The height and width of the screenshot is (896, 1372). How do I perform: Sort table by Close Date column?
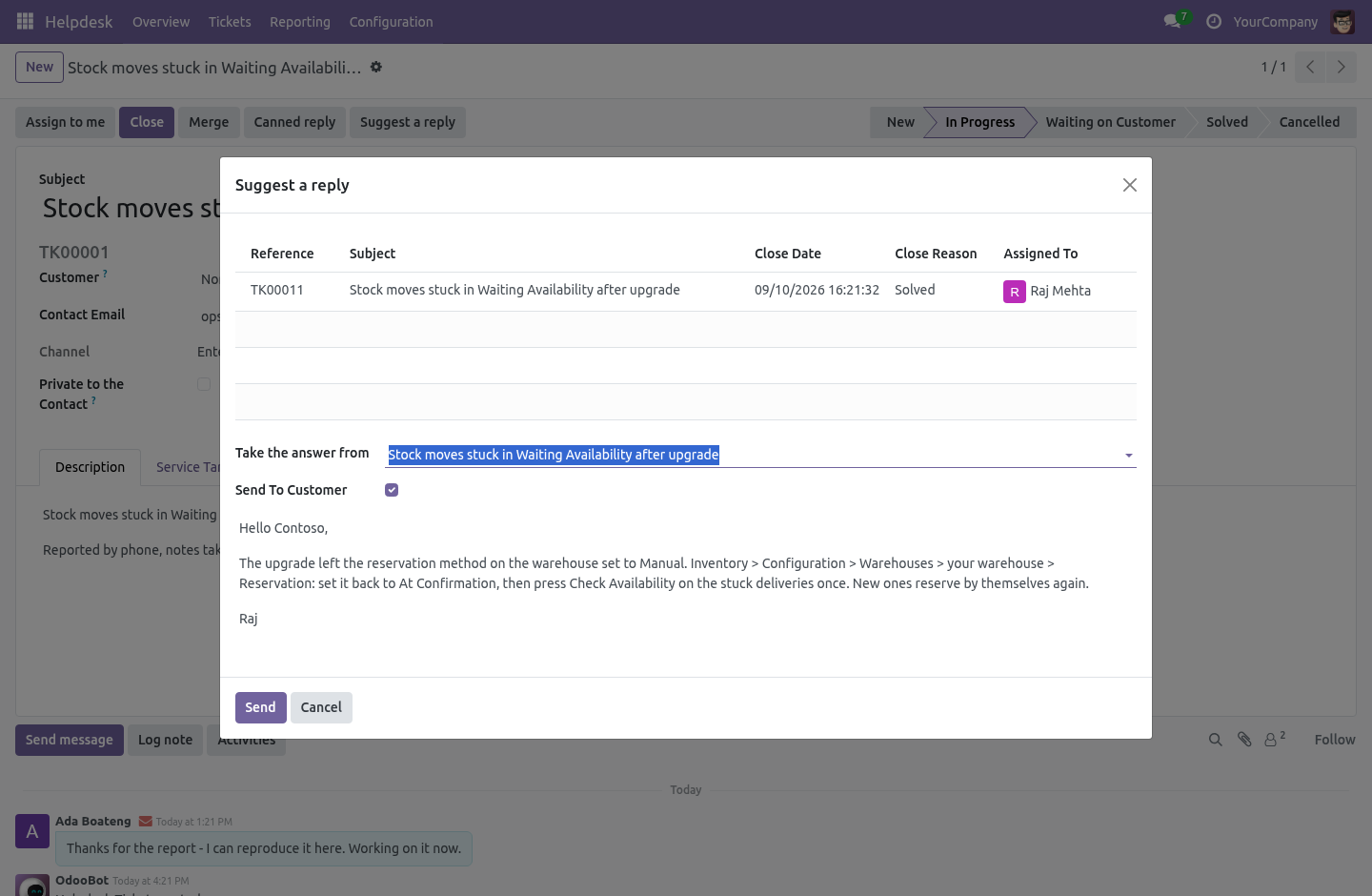(788, 254)
